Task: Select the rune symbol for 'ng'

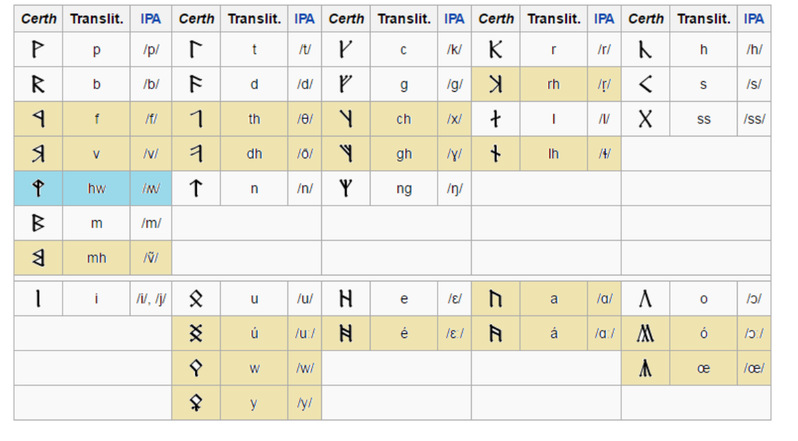Action: pos(346,188)
